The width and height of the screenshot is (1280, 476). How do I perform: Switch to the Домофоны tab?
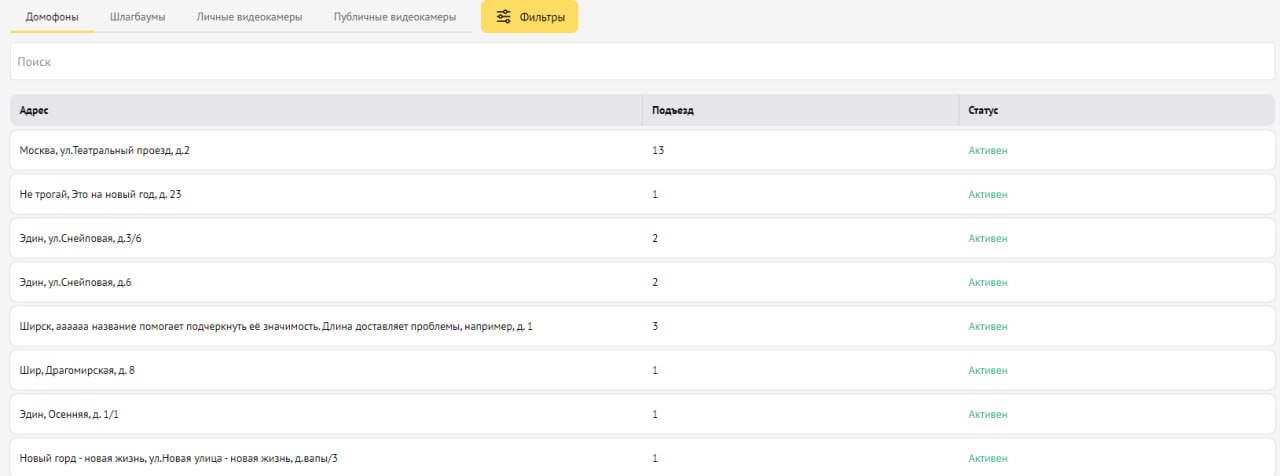point(52,17)
